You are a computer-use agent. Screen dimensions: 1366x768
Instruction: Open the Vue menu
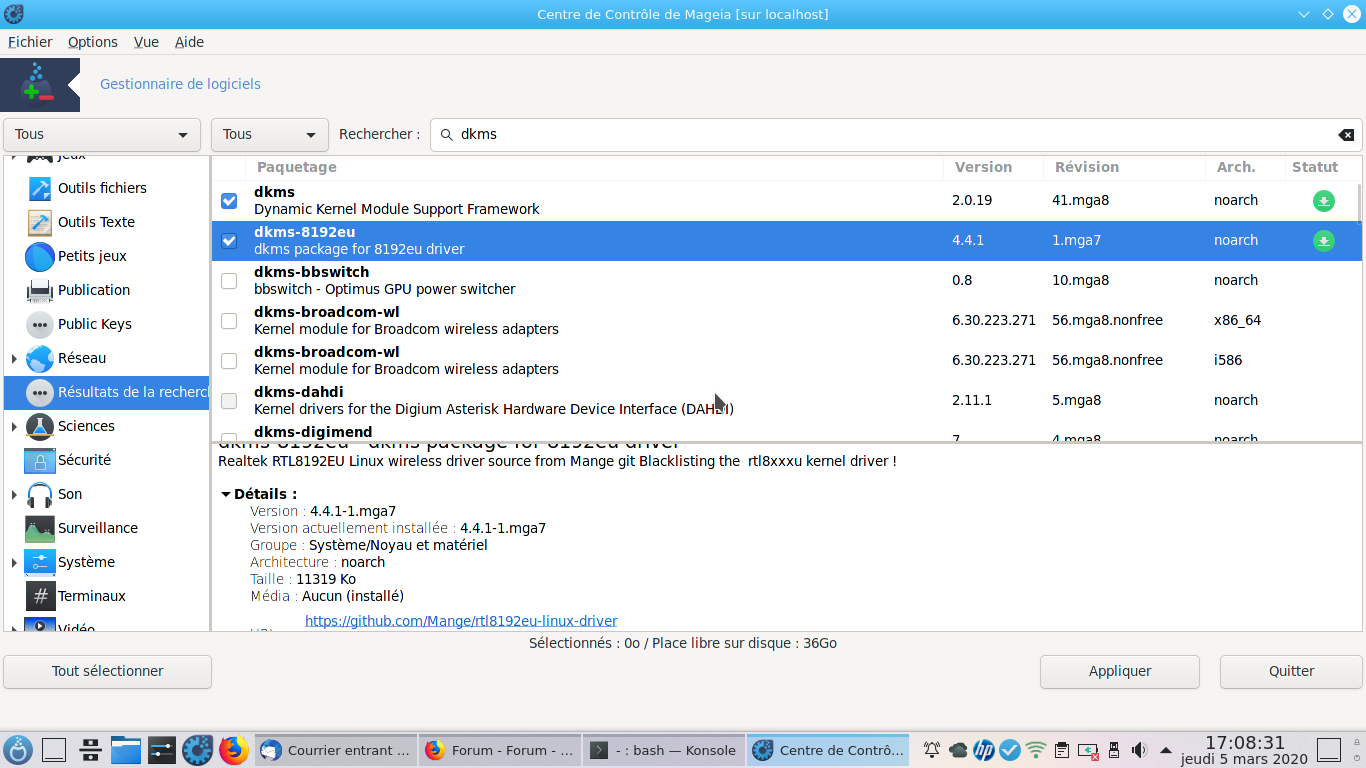pyautogui.click(x=146, y=42)
